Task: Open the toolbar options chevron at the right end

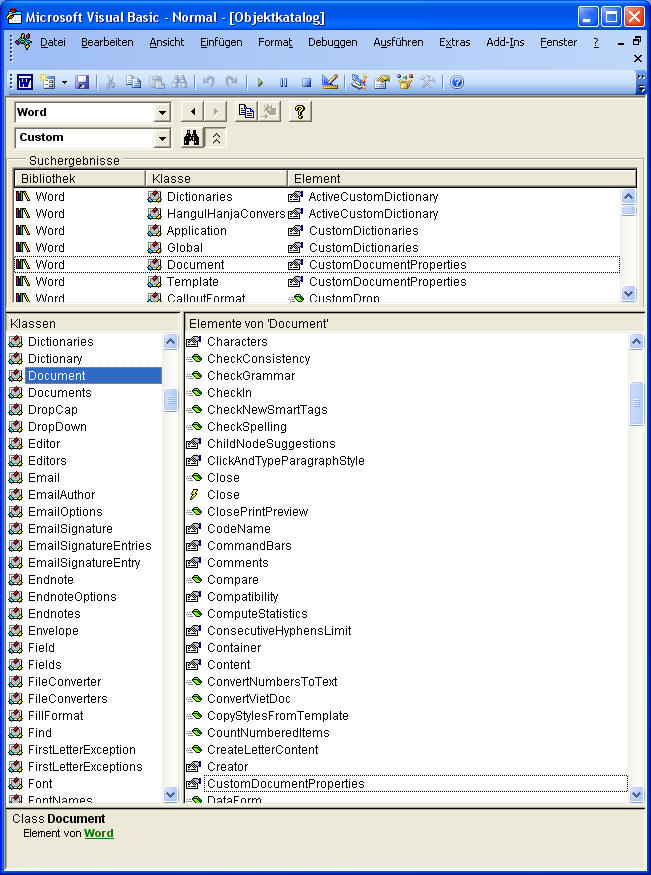Action: [642, 83]
